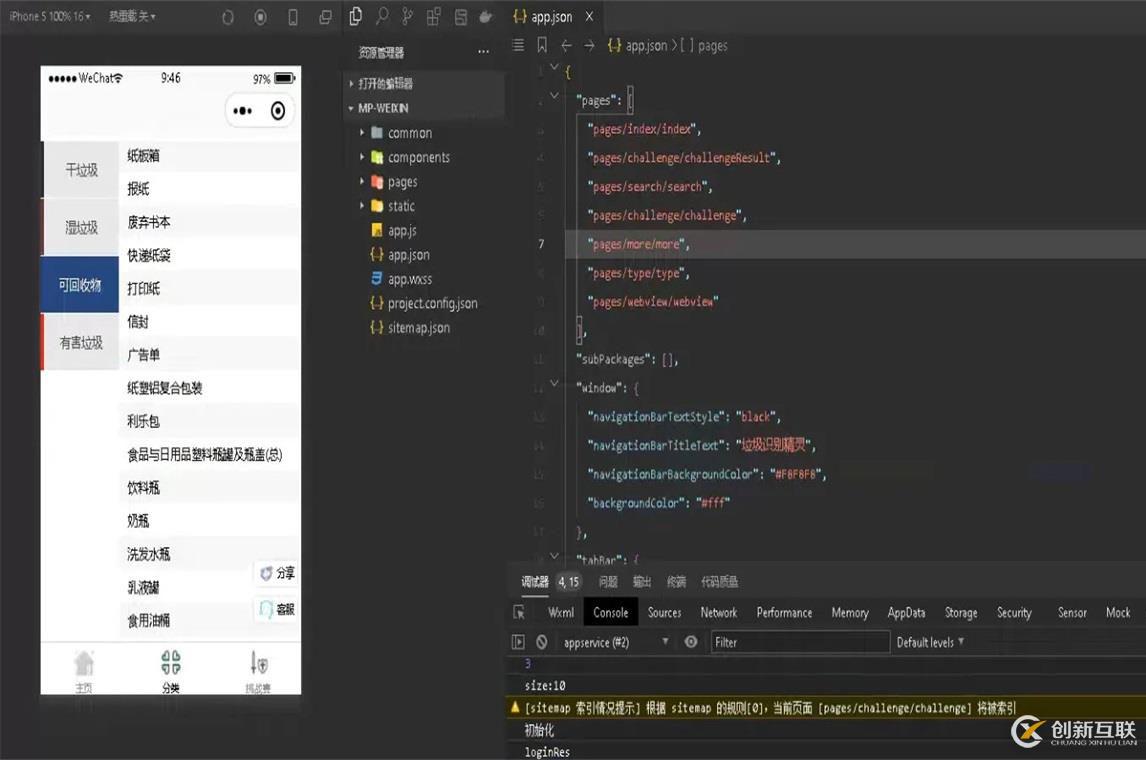Click the console Filter input field
Image resolution: width=1146 pixels, height=760 pixels.
799,642
